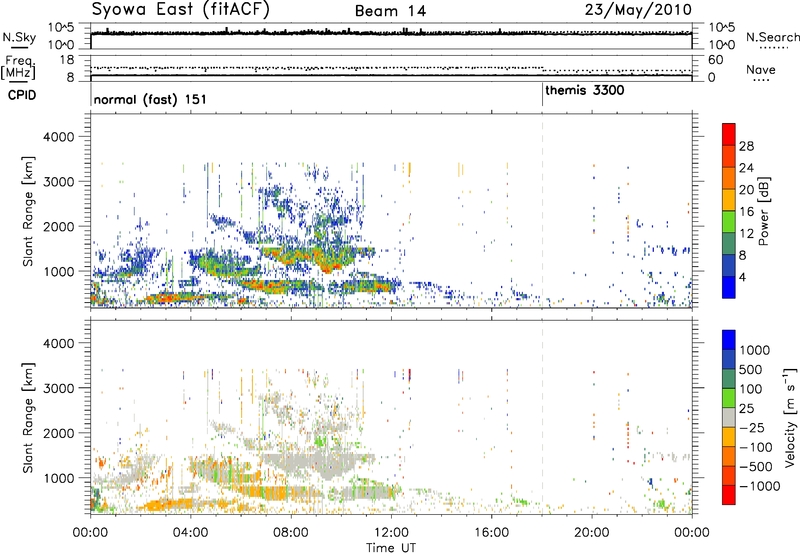Click the "18" tick on the frequency axis
The image size is (800, 554).
click(67, 60)
